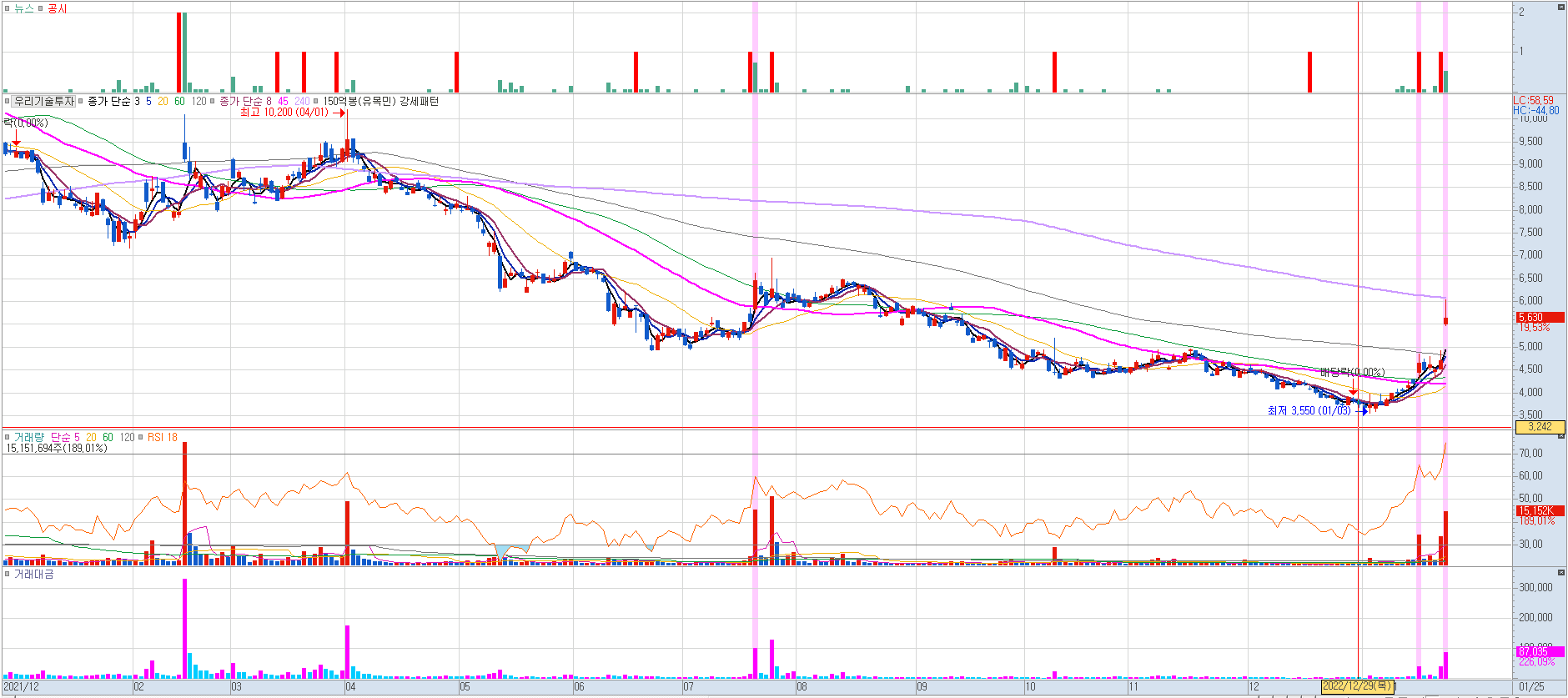This screenshot has height=698, width=1568.
Task: Toggle marker before first 종가 단순 indicator
Action: (x=81, y=101)
